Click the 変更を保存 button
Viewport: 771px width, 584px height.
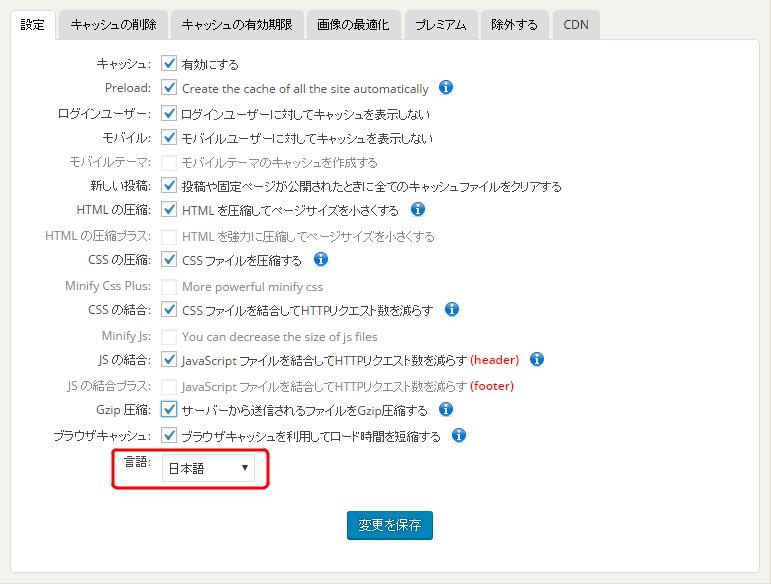(x=389, y=524)
